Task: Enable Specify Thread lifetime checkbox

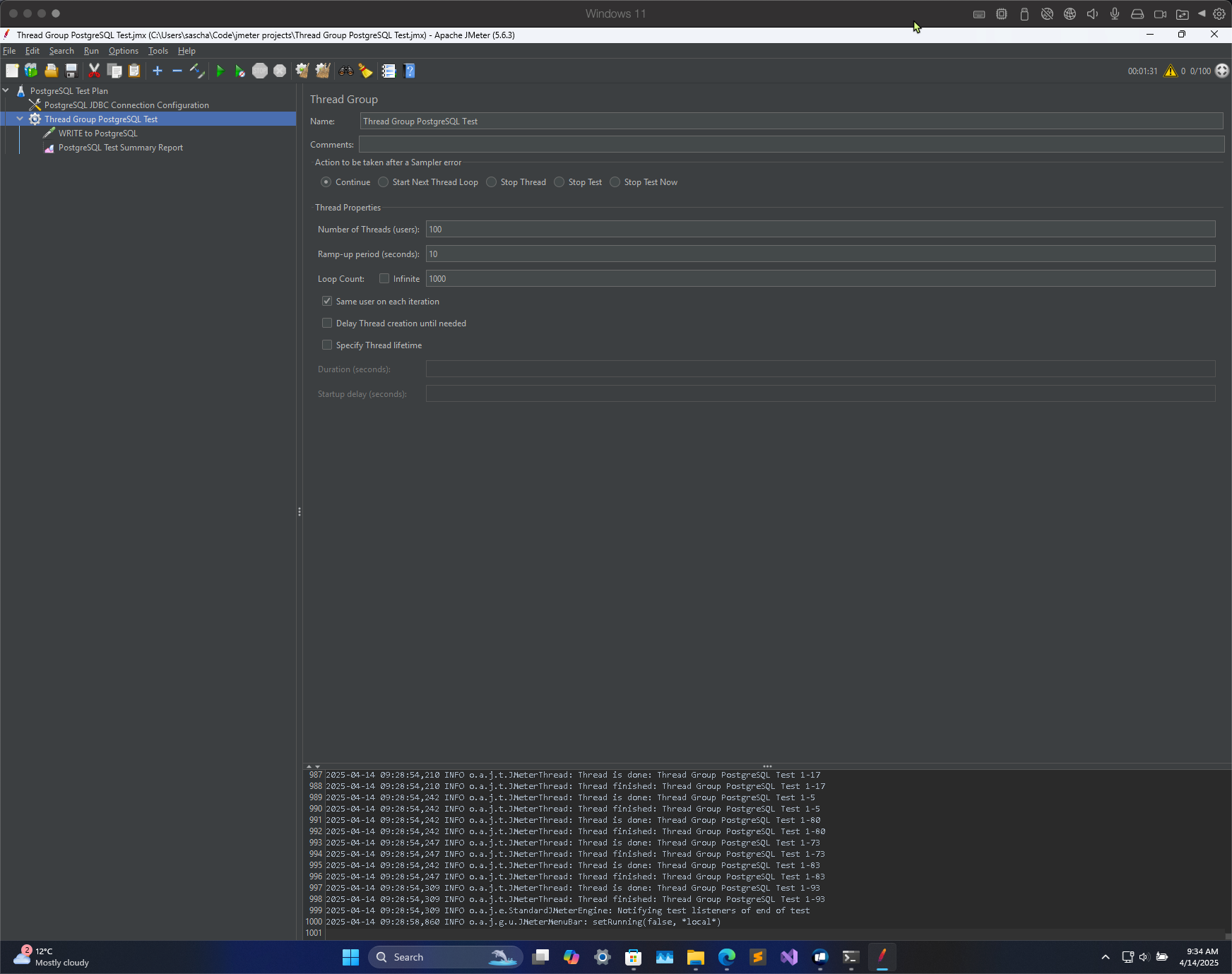Action: coord(327,345)
